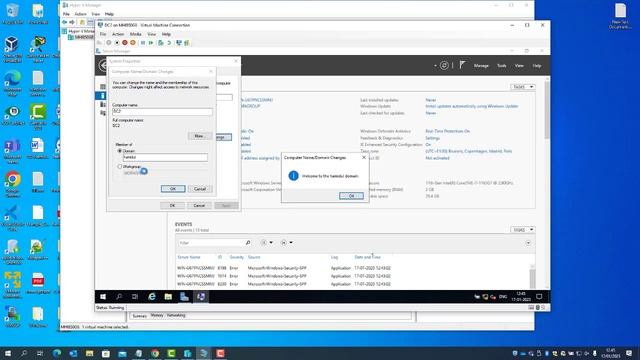Open Microsoft Edge from host taskbar
Viewport: 640px width, 360px height.
pos(57,353)
